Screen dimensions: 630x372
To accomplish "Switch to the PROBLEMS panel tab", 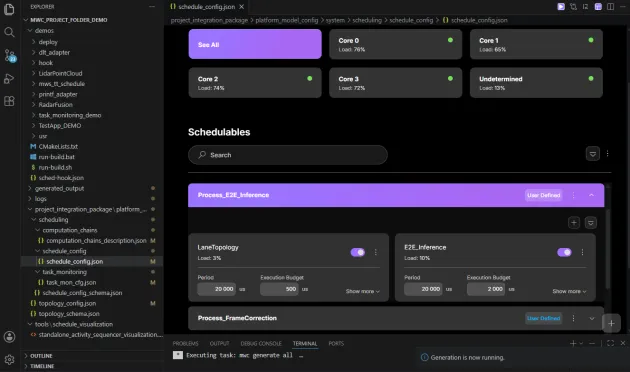I will click(x=185, y=343).
